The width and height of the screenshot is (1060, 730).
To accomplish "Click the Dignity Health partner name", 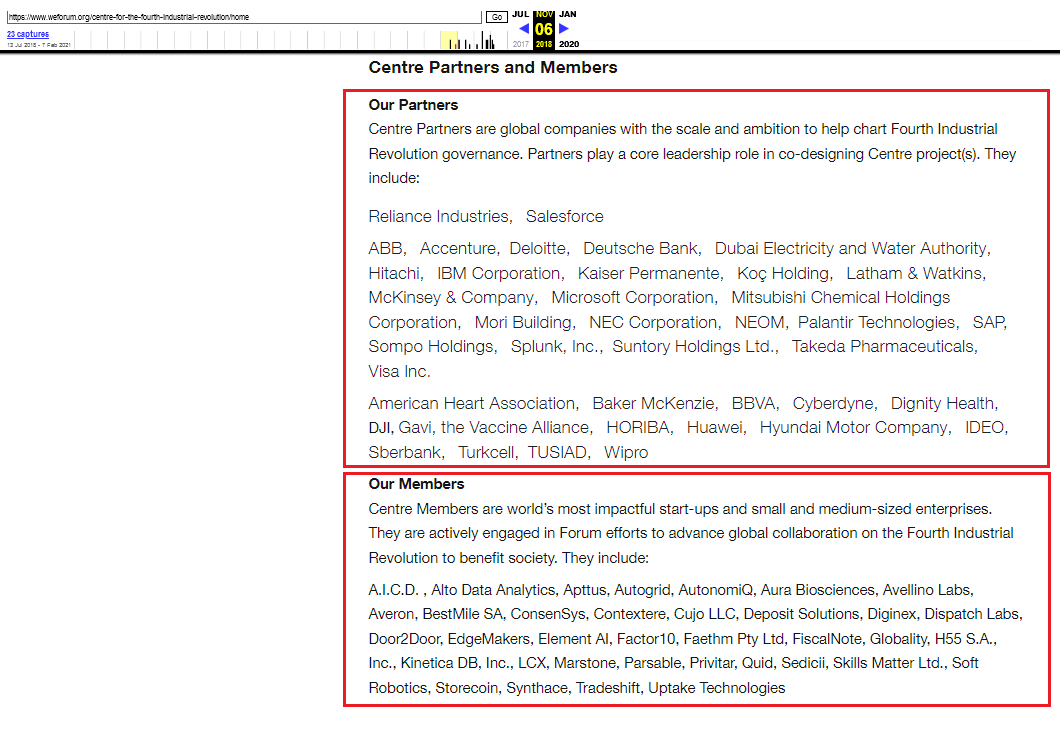I will pyautogui.click(x=942, y=404).
